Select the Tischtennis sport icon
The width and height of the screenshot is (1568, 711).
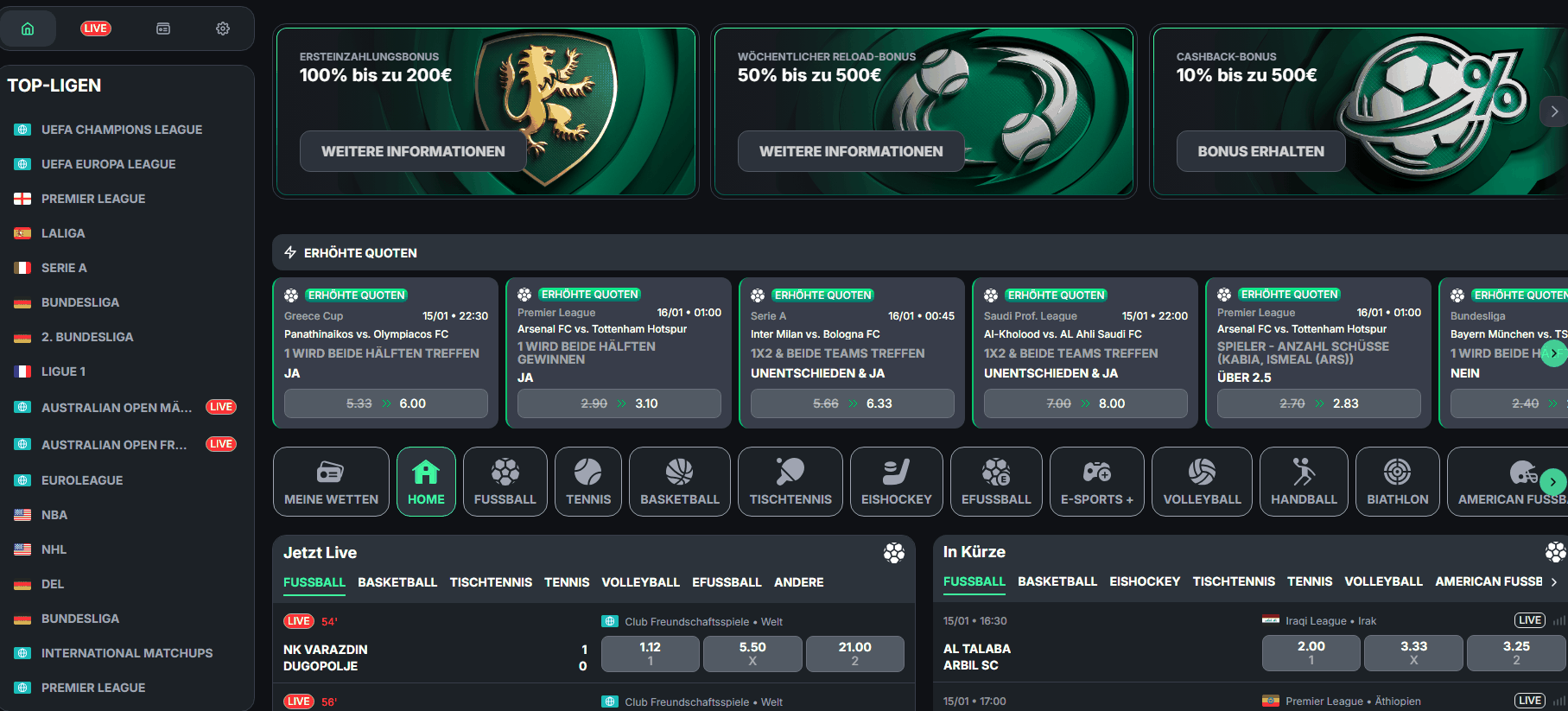point(790,472)
